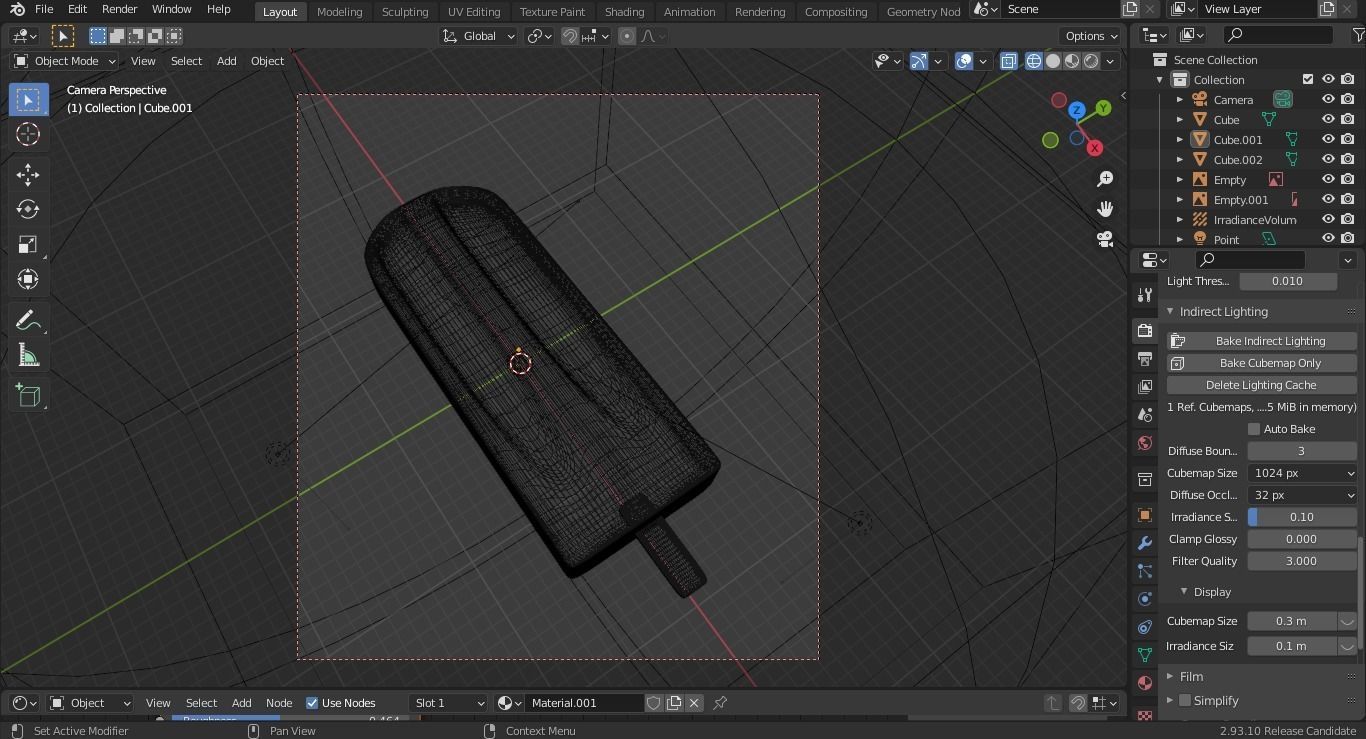The image size is (1366, 739).
Task: Enable the Auto Bake checkbox
Action: (1254, 429)
